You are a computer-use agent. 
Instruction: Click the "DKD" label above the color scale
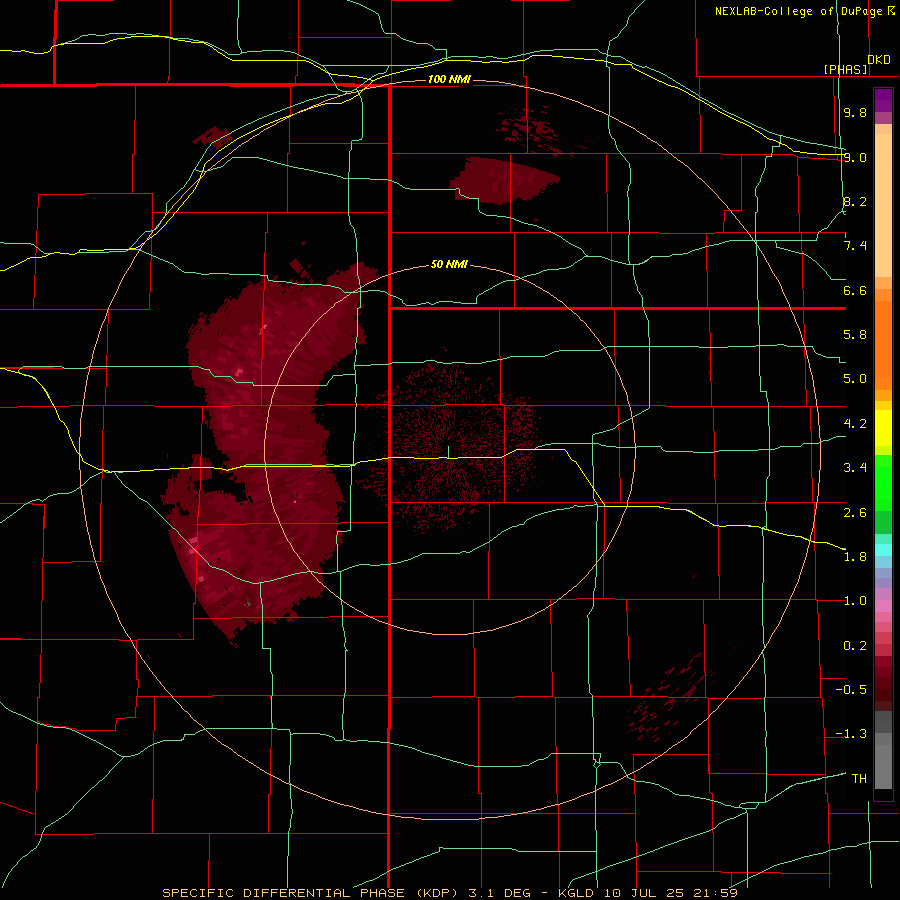(x=879, y=60)
